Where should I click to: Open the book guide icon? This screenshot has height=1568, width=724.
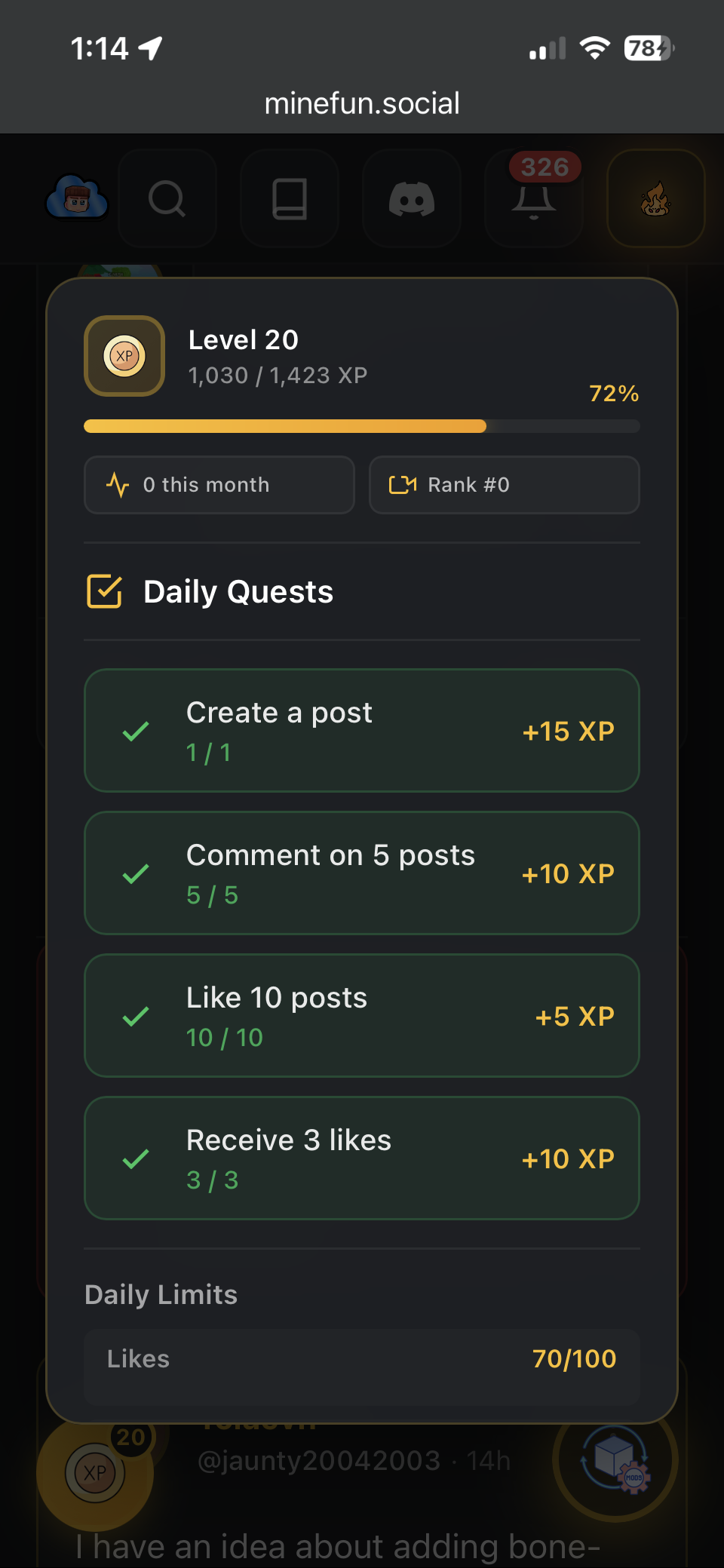(290, 198)
